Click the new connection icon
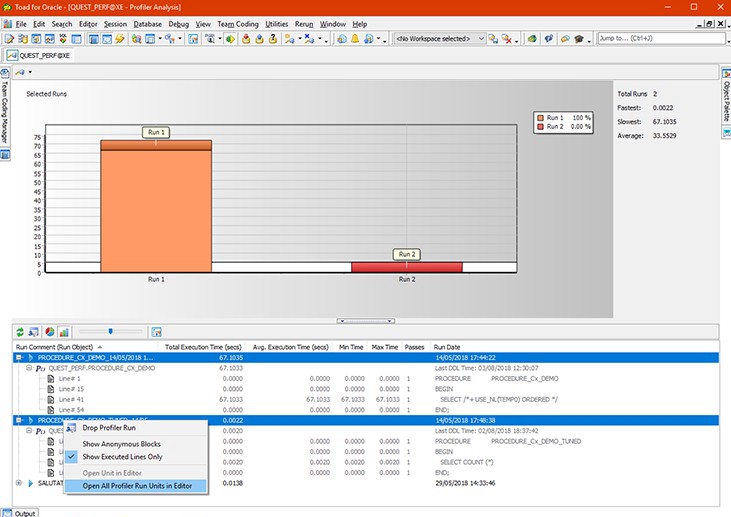The width and height of the screenshot is (731, 517). [290, 39]
